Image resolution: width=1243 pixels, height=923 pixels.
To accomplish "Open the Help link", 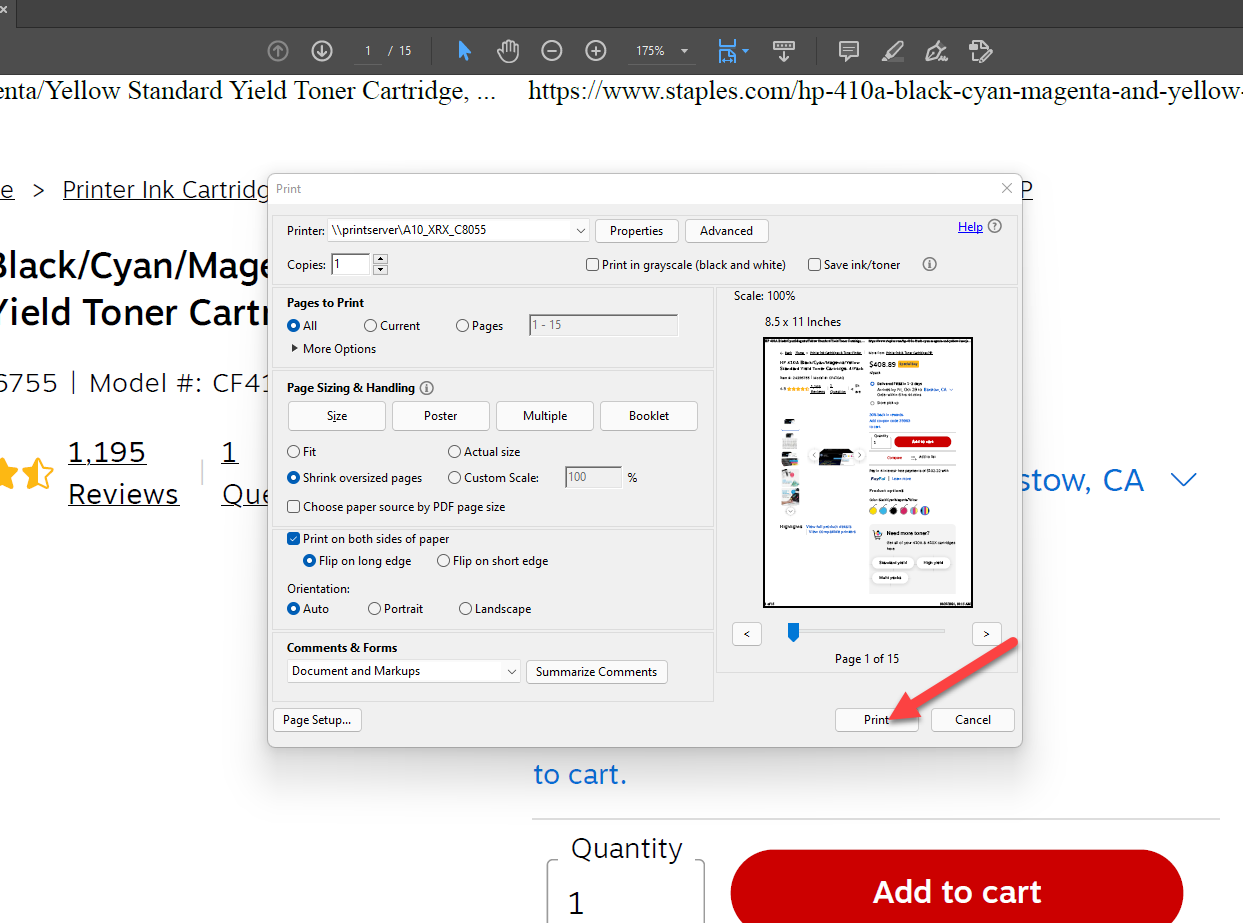I will [x=970, y=227].
